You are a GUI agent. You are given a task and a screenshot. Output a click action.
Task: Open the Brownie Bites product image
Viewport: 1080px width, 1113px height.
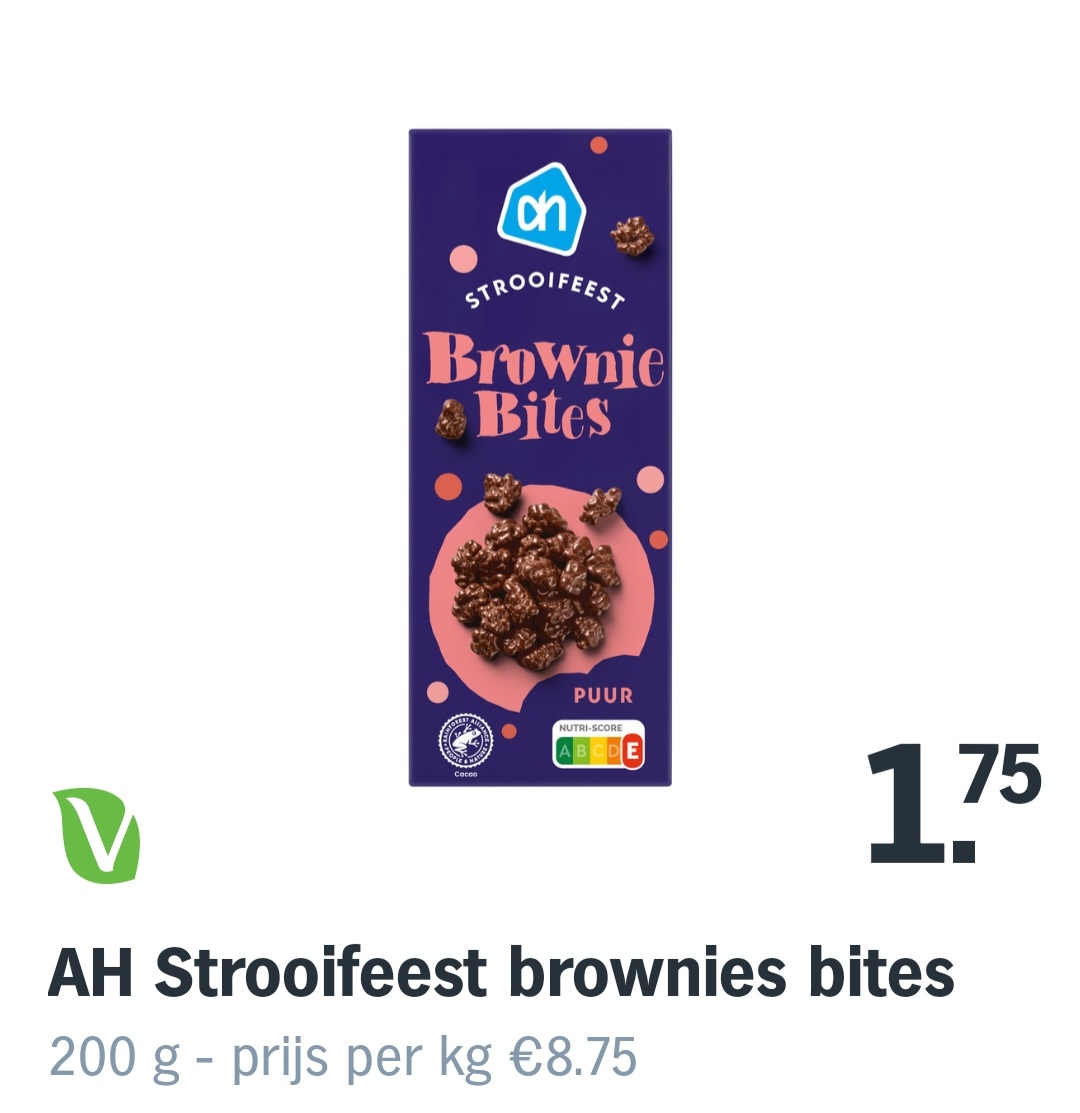coord(540,457)
